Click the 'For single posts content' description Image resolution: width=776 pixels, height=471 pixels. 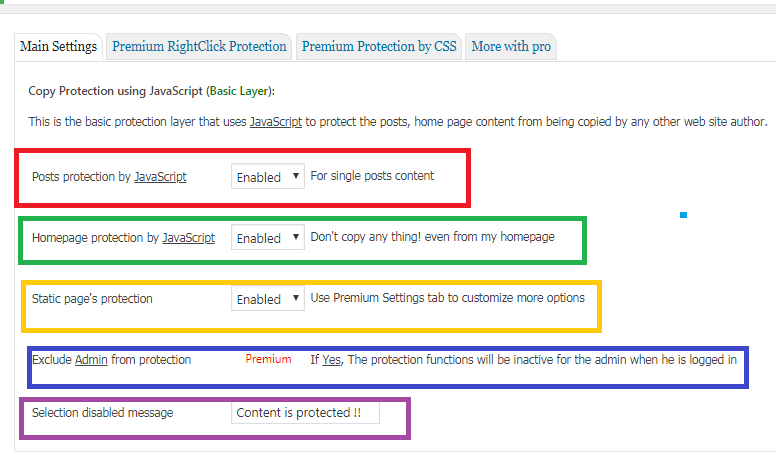point(372,176)
